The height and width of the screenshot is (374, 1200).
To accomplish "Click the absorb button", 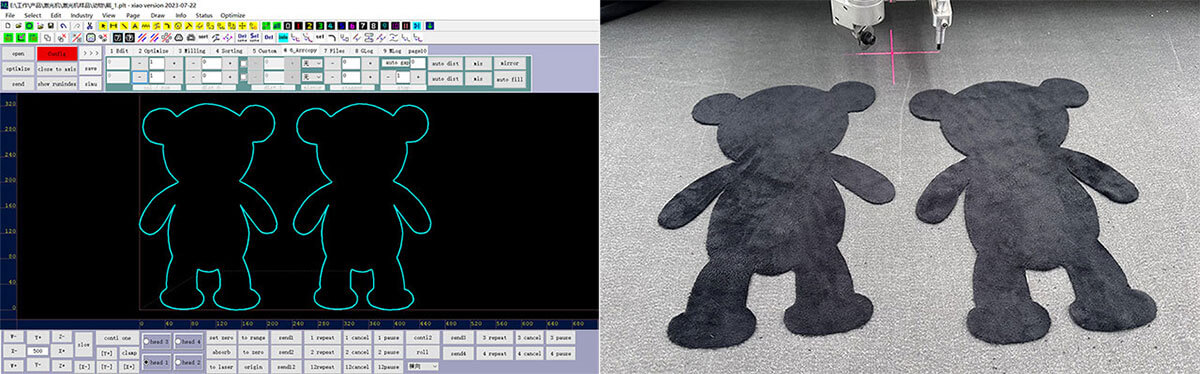I will 221,352.
